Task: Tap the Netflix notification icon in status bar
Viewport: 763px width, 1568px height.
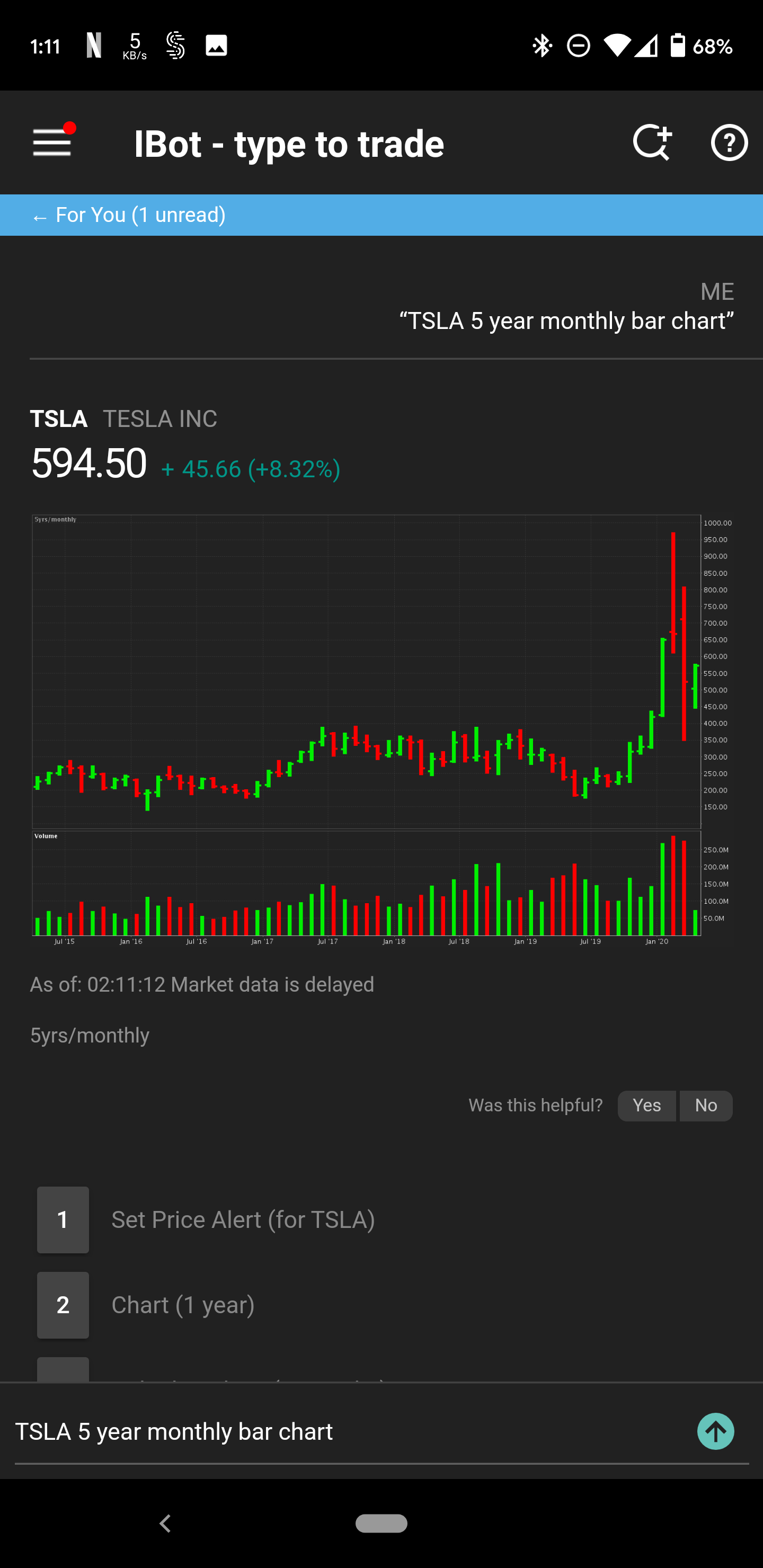Action: tap(94, 46)
